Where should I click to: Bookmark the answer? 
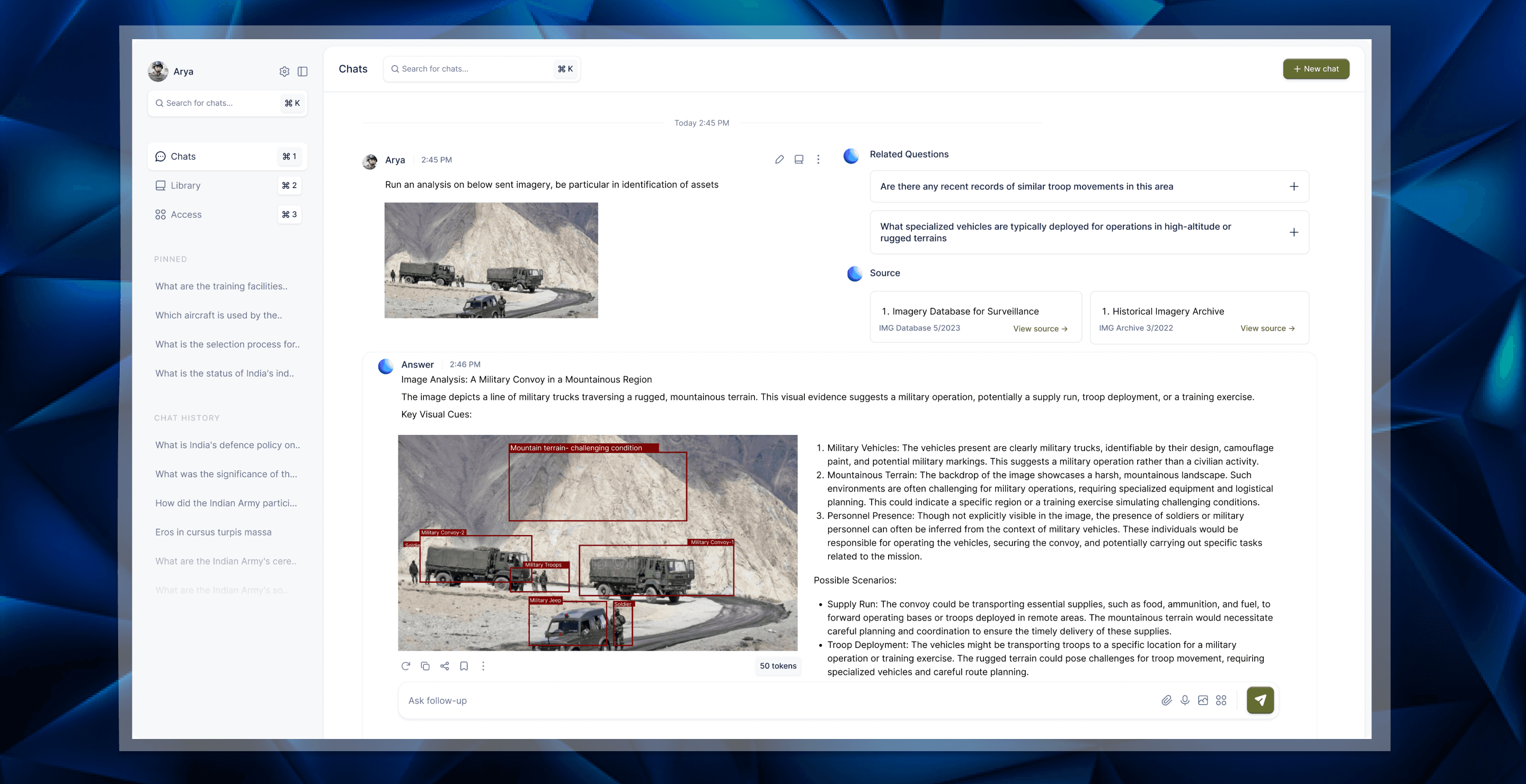(464, 665)
